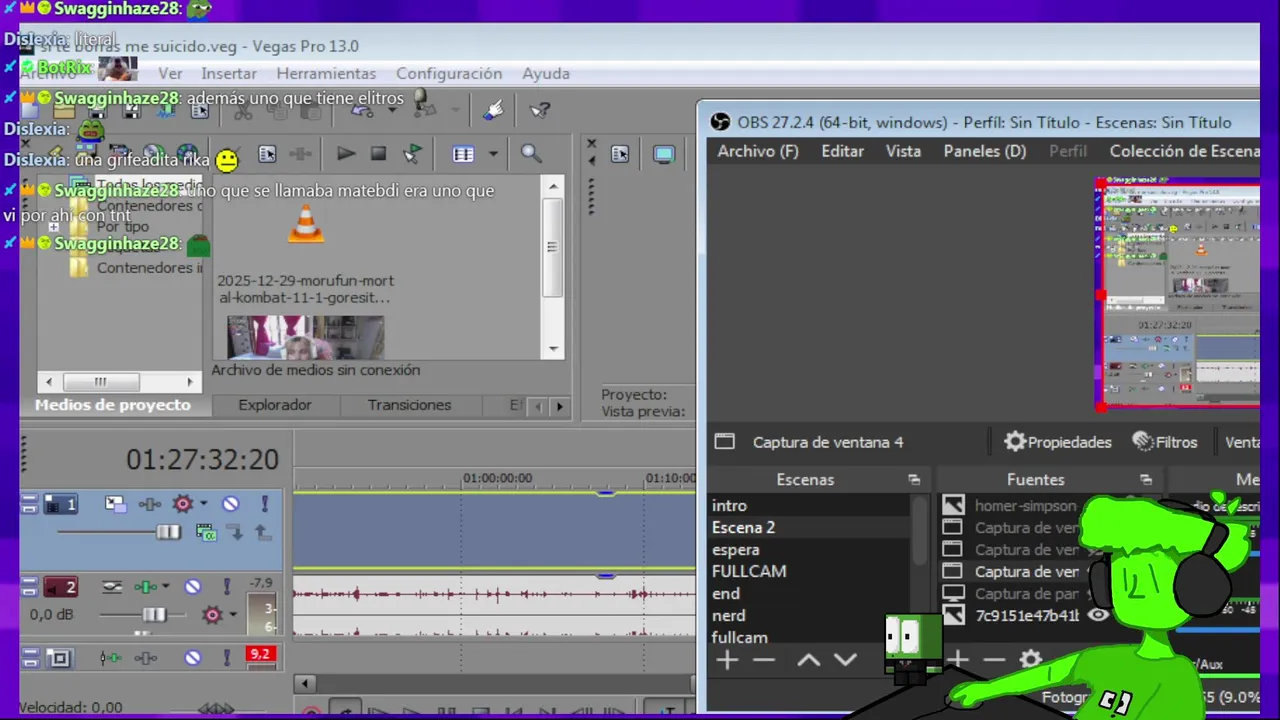Click the master bus green FX icon
The image size is (1280, 720).
[110, 657]
